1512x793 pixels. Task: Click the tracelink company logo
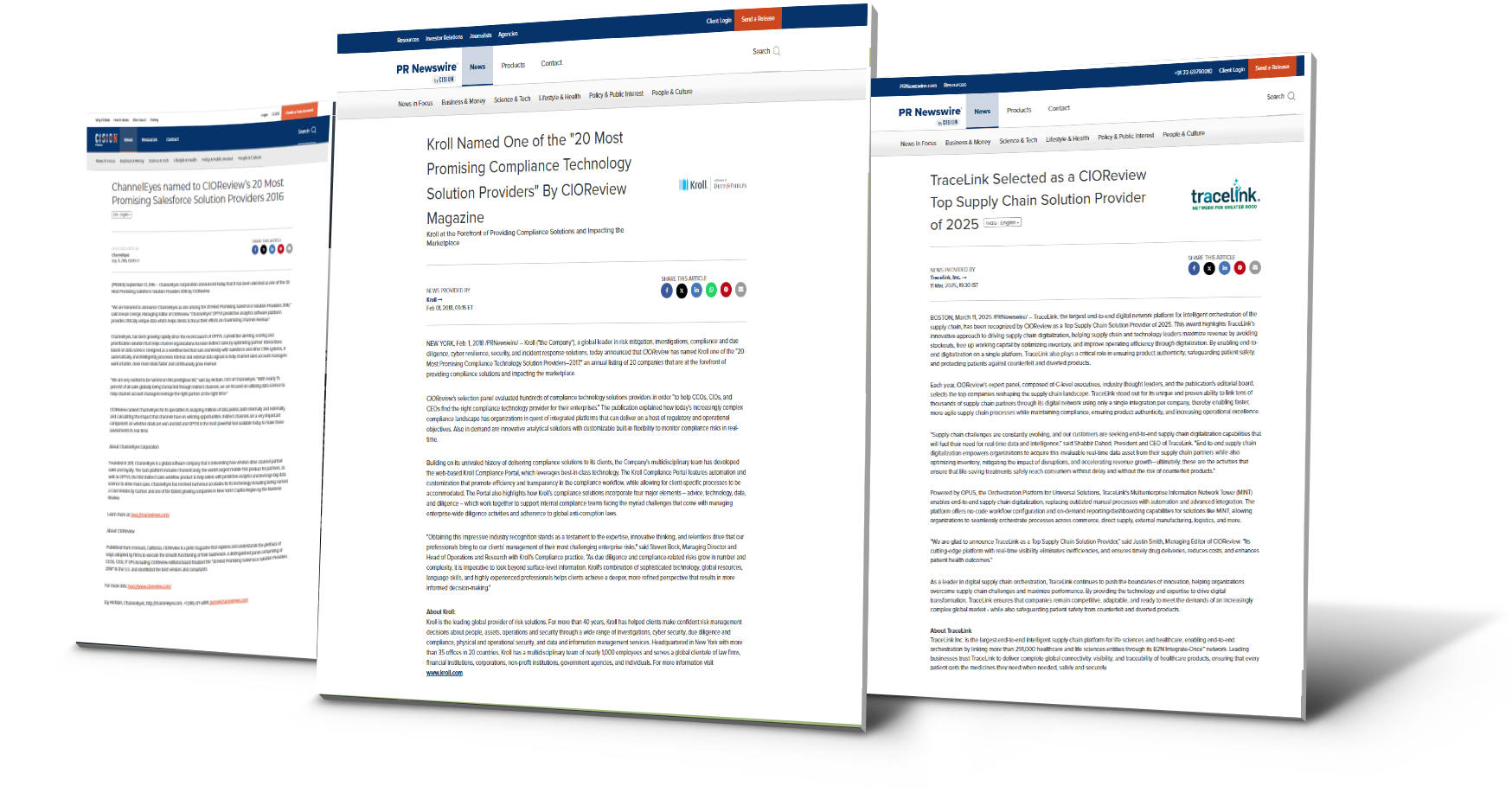tap(1225, 195)
